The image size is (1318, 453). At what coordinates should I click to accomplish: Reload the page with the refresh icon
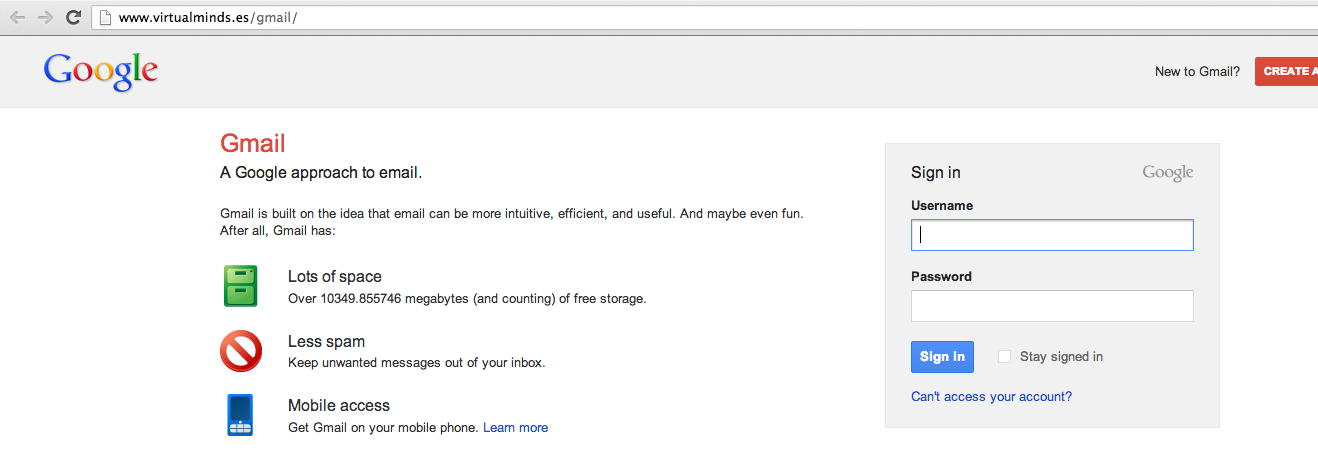pos(73,17)
